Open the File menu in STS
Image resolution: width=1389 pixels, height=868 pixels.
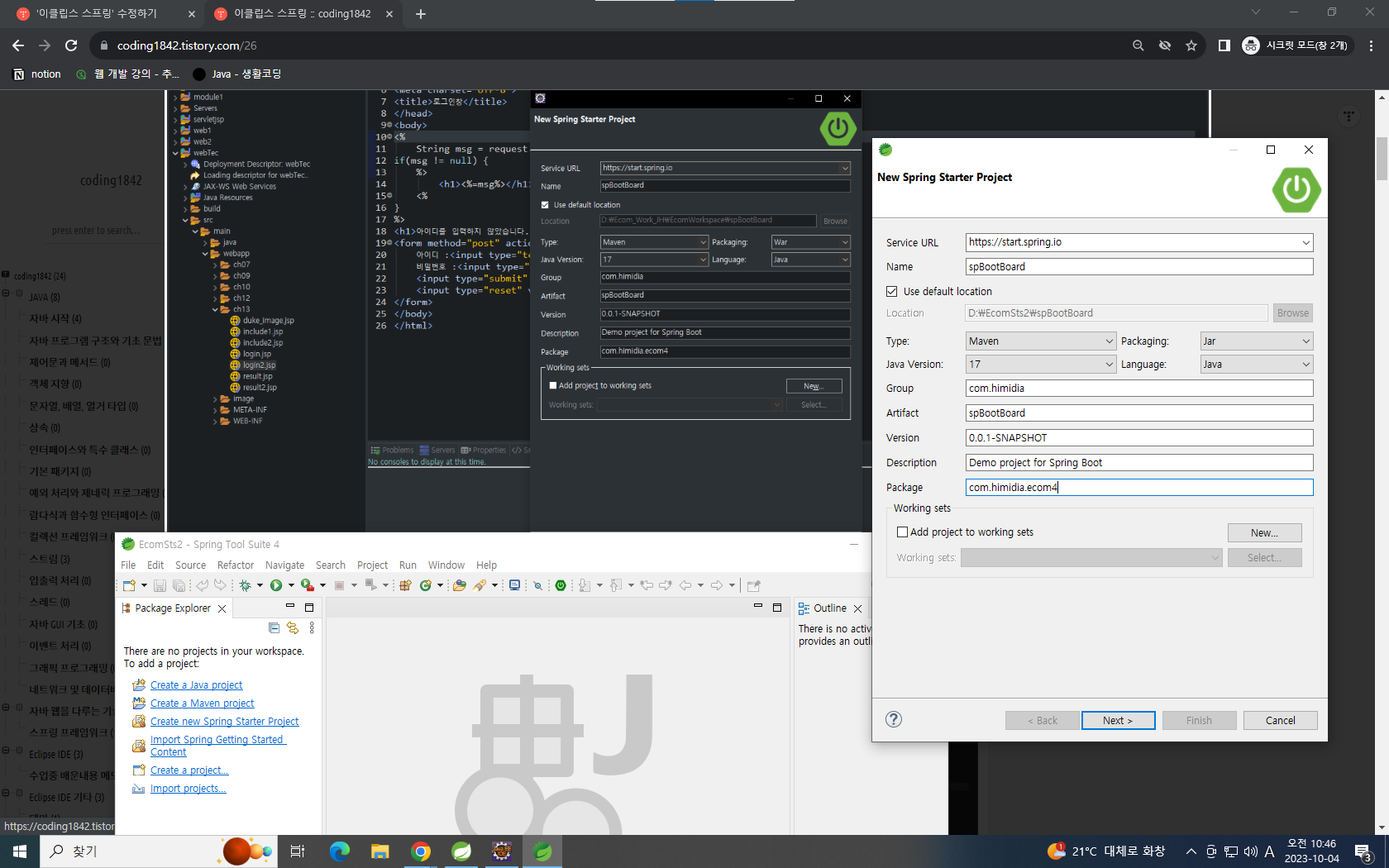(128, 565)
